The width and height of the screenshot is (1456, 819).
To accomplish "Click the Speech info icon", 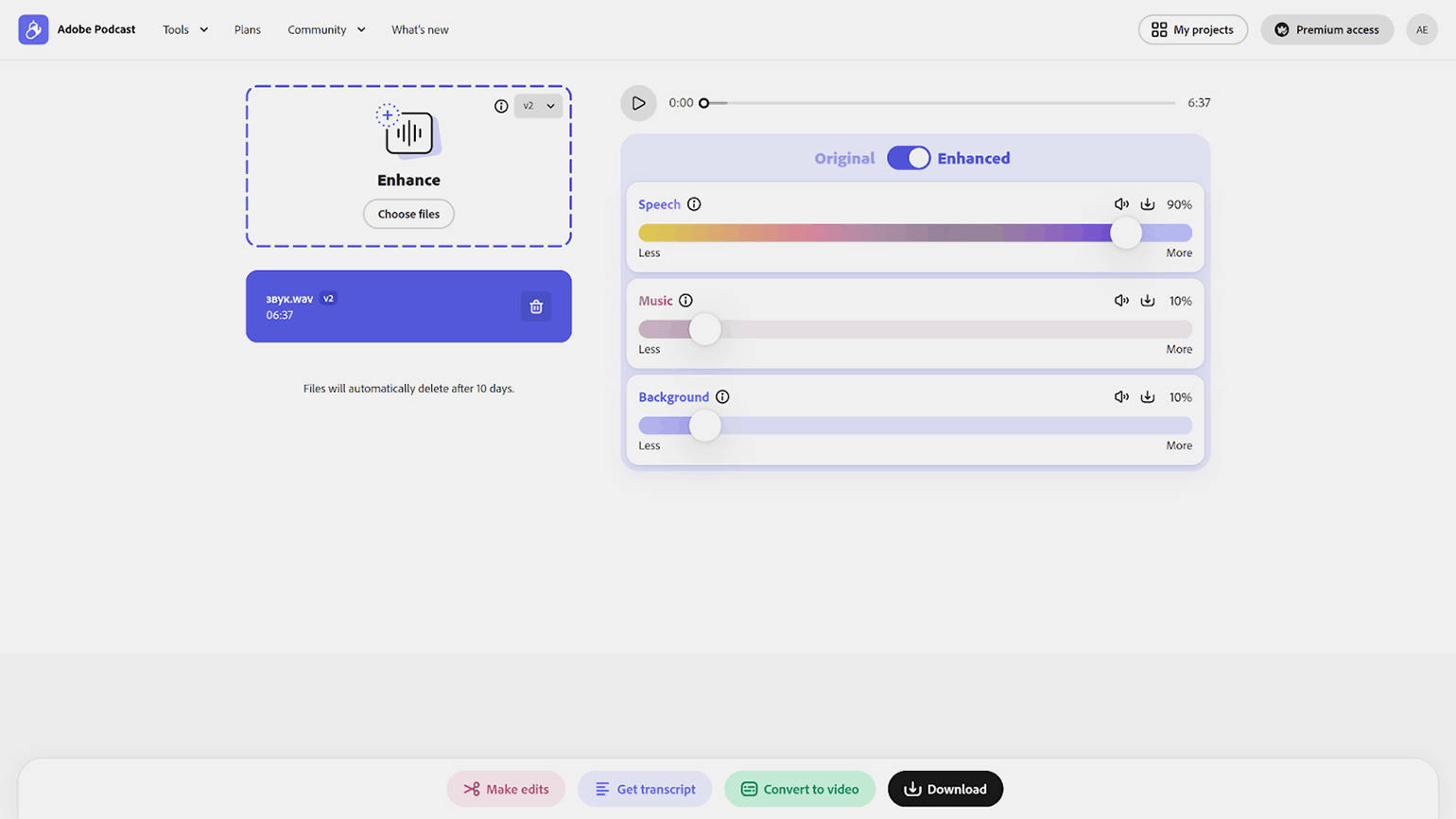I will [694, 204].
